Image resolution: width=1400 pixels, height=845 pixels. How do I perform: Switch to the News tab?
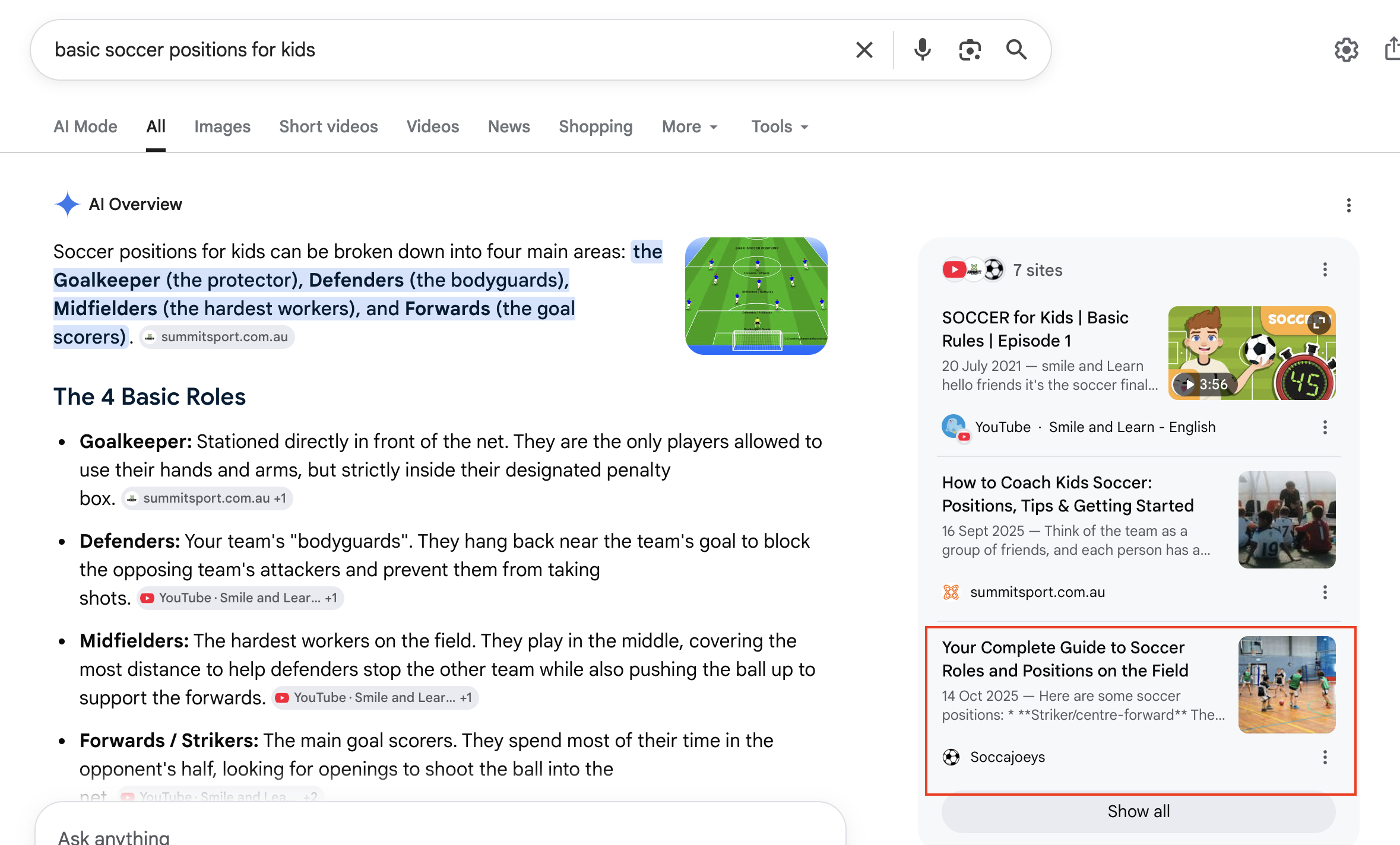click(509, 126)
